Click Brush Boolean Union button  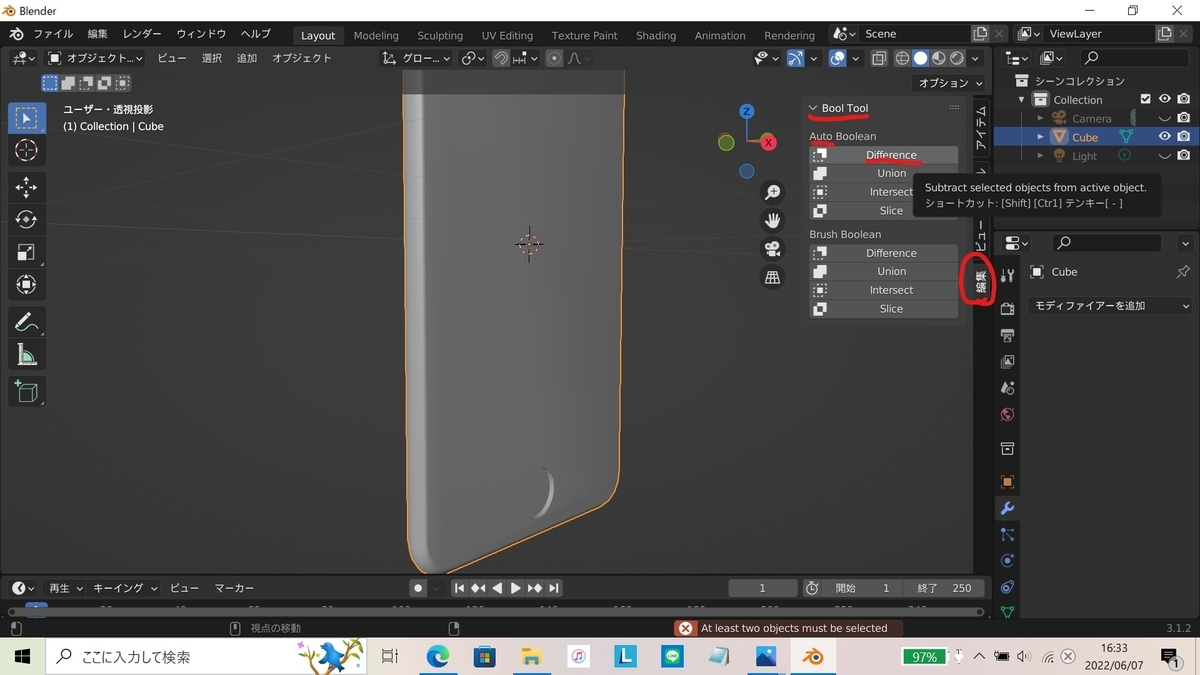[x=890, y=271]
